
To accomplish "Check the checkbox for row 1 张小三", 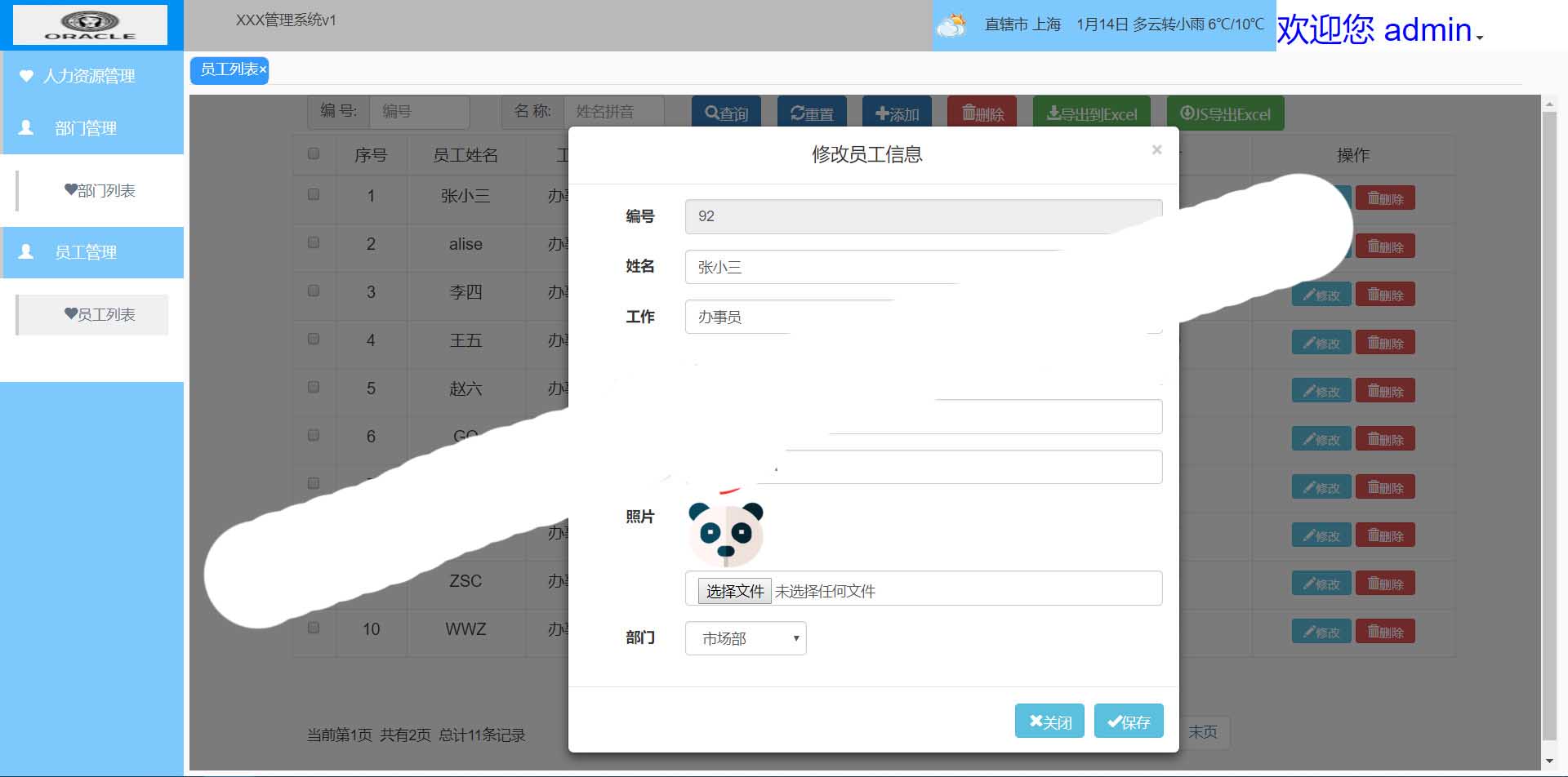I will tap(314, 194).
